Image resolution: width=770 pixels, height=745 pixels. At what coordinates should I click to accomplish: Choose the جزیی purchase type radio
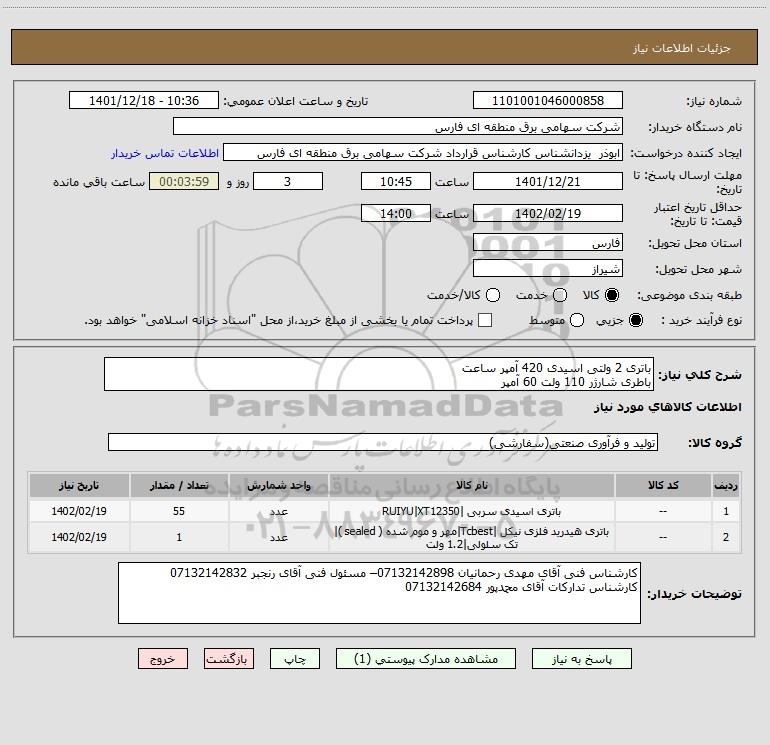tap(635, 320)
